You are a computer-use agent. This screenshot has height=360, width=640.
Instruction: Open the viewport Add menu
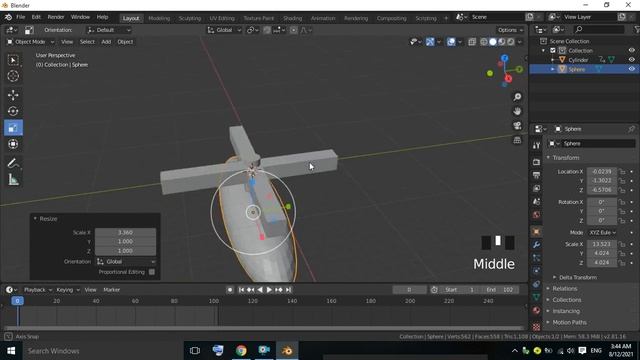click(106, 42)
